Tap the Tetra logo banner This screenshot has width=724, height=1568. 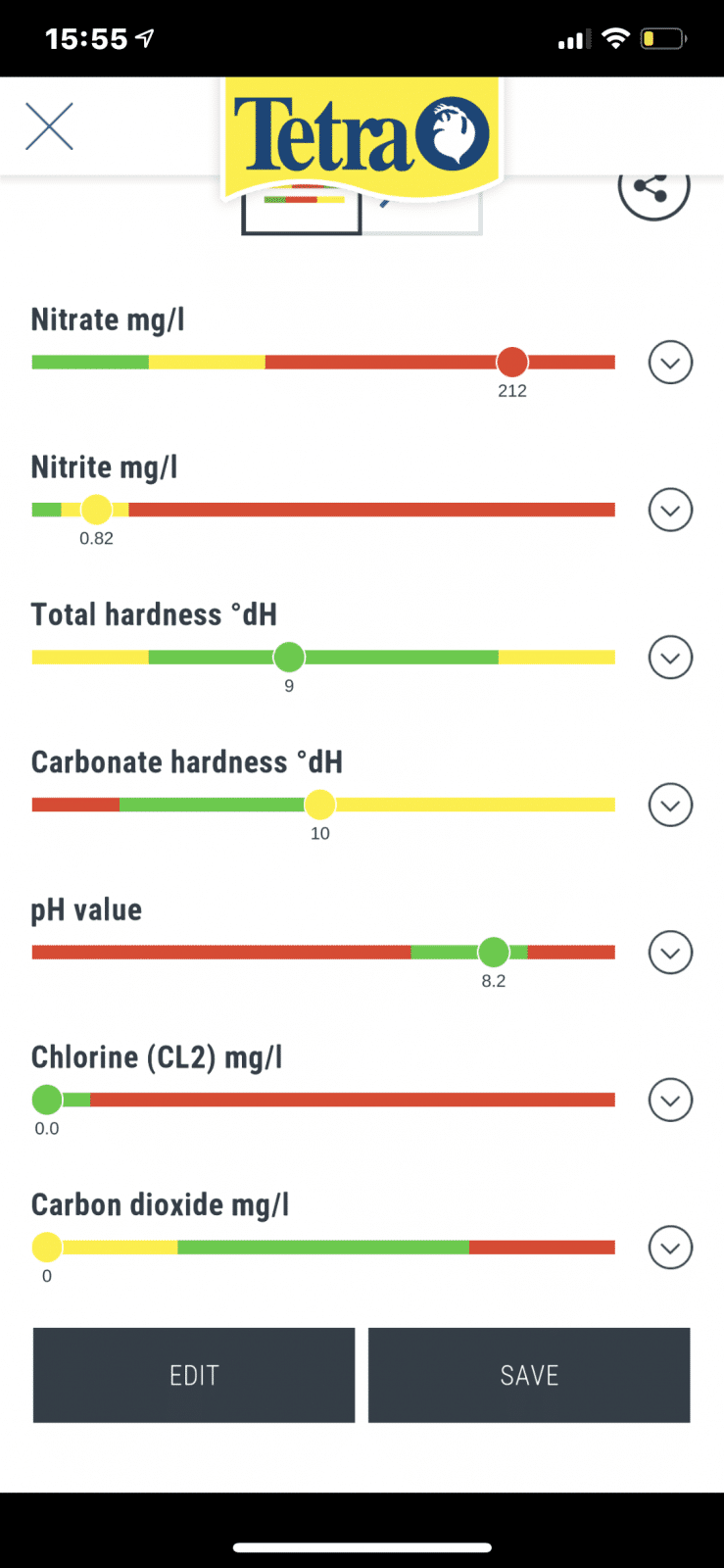pyautogui.click(x=362, y=137)
